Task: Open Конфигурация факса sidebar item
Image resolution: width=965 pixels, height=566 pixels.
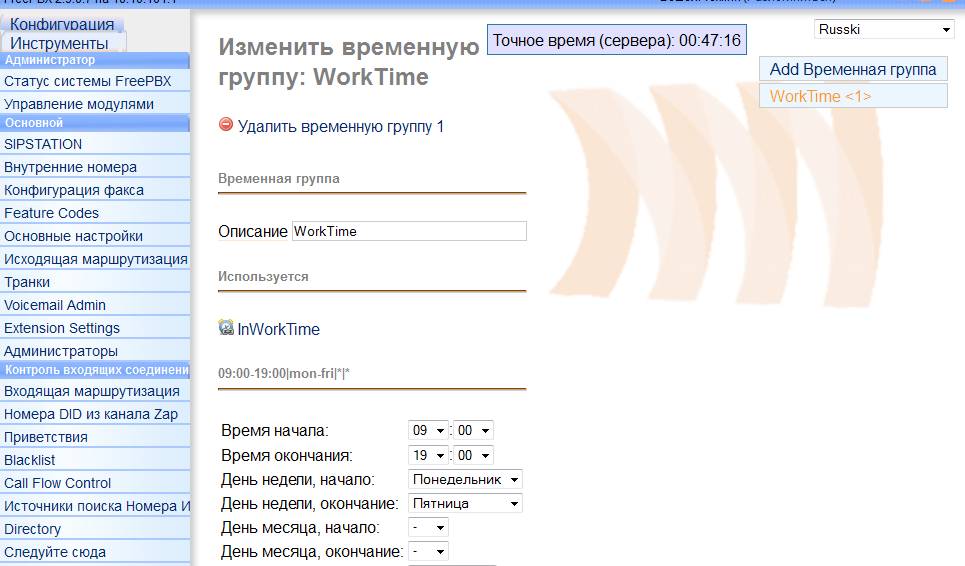Action: 95,190
